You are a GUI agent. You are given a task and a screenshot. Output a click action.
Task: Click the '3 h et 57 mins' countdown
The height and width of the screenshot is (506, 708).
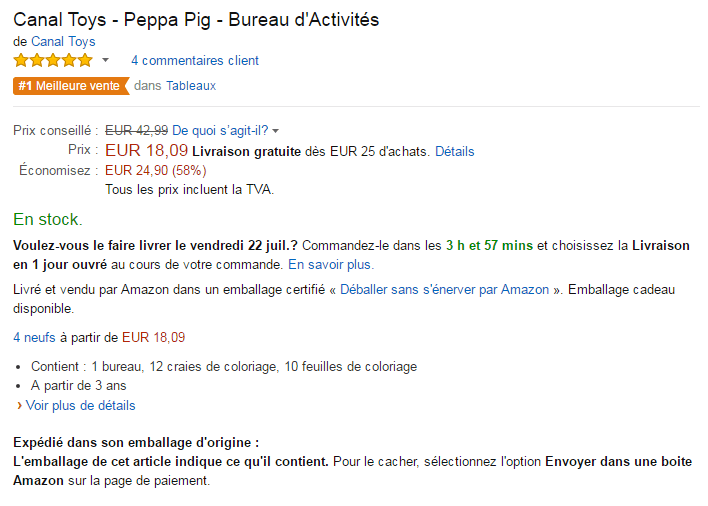coord(490,245)
